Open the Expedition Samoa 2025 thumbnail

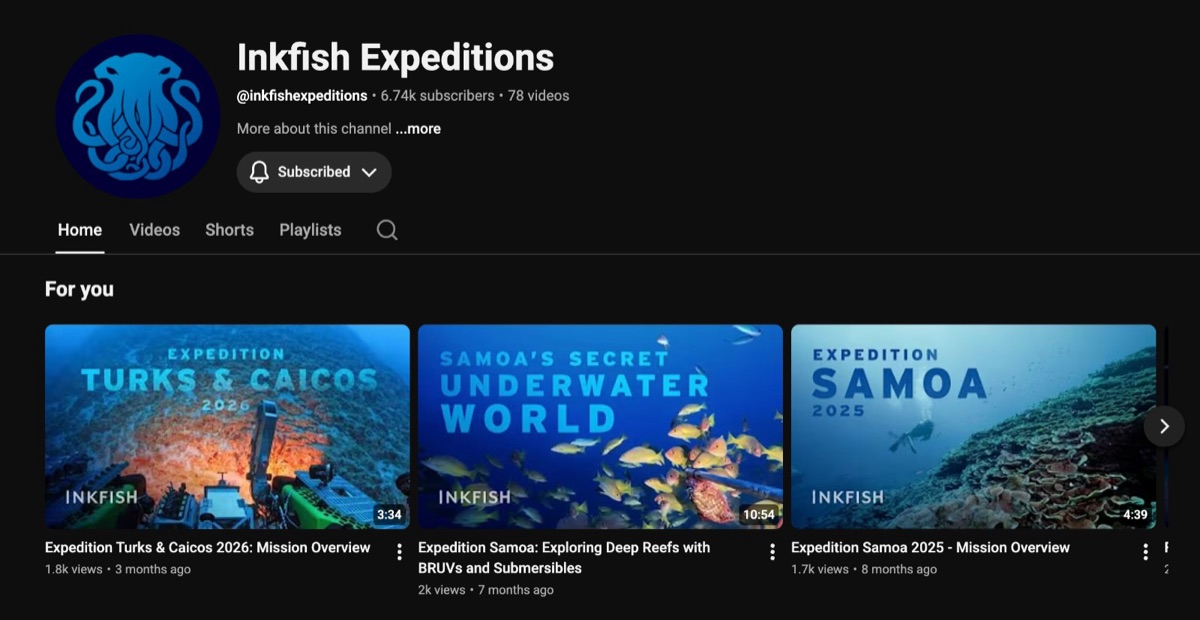coord(973,426)
